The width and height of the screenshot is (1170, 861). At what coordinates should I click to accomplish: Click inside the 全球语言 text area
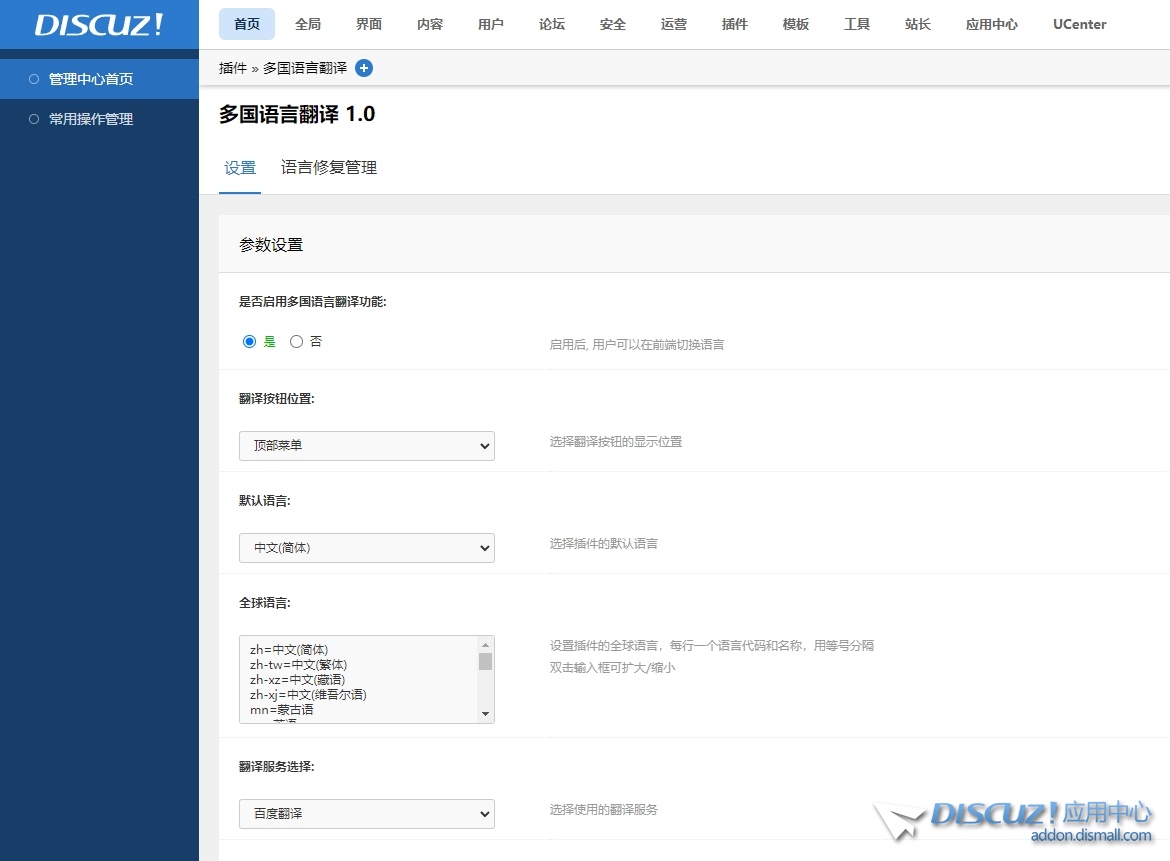coord(360,680)
